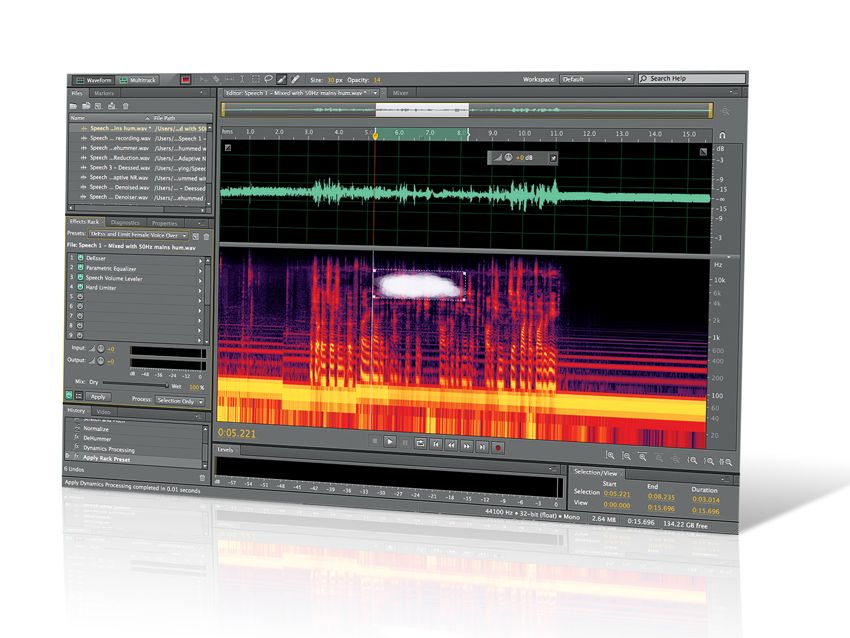Toggle power for Speech Volume Leveler
The width and height of the screenshot is (850, 638).
tap(80, 277)
